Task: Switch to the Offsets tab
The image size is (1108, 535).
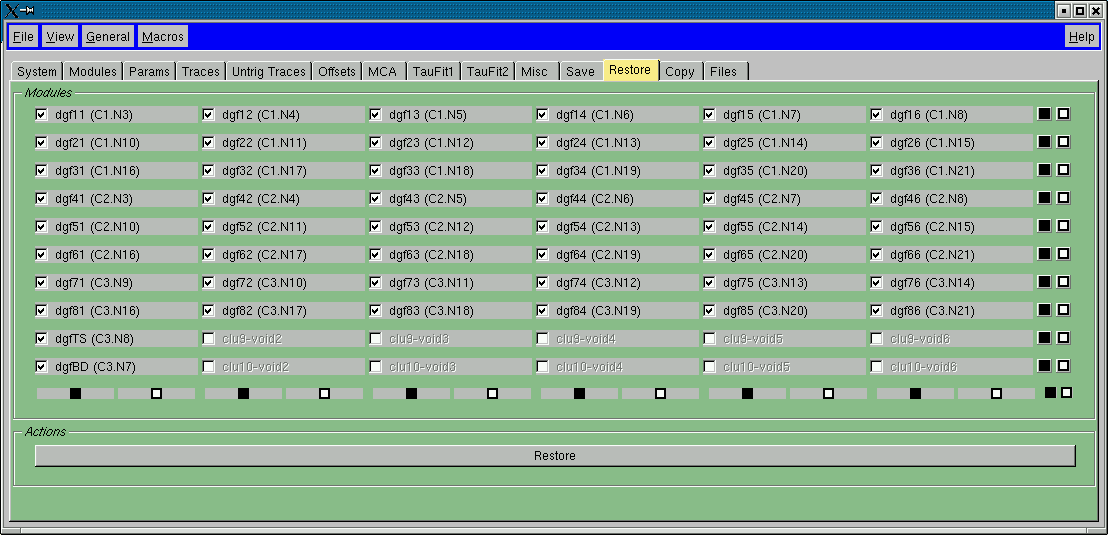Action: tap(337, 71)
